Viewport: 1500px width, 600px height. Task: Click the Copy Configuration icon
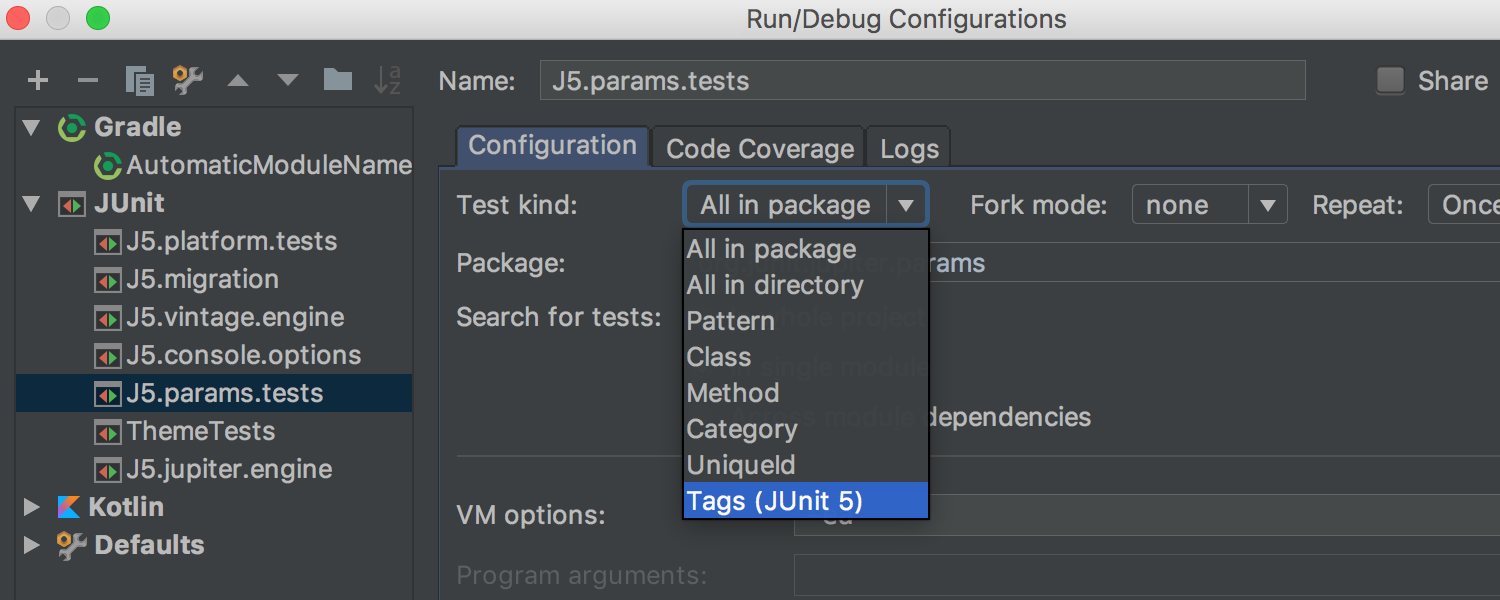click(x=139, y=81)
